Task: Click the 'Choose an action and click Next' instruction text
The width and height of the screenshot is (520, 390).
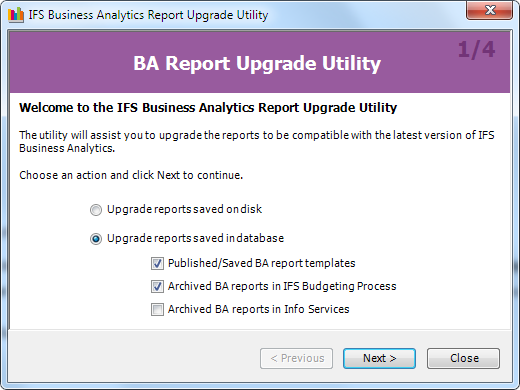Action: pyautogui.click(x=131, y=175)
